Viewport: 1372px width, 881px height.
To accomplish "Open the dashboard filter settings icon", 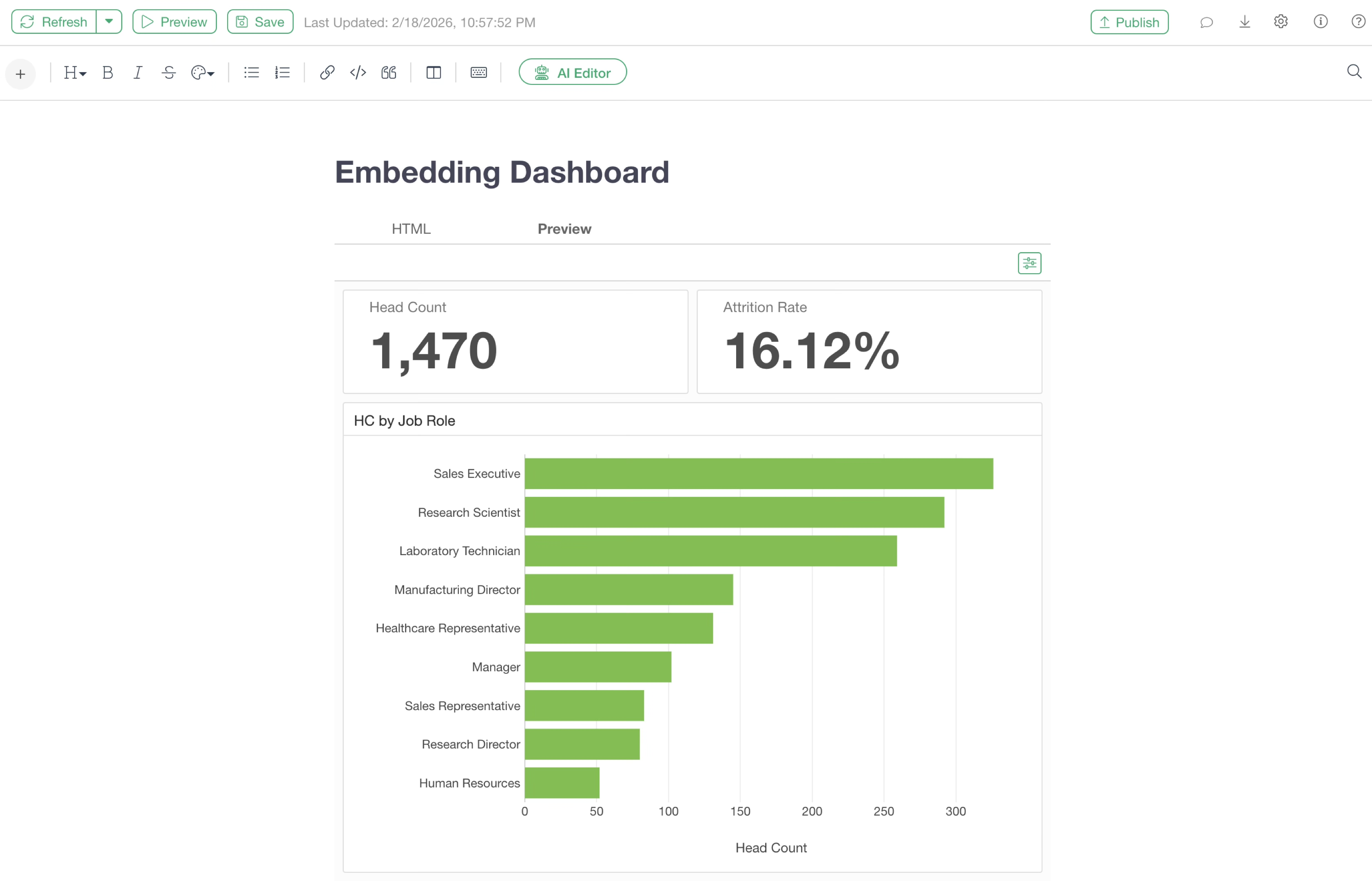I will (x=1029, y=263).
